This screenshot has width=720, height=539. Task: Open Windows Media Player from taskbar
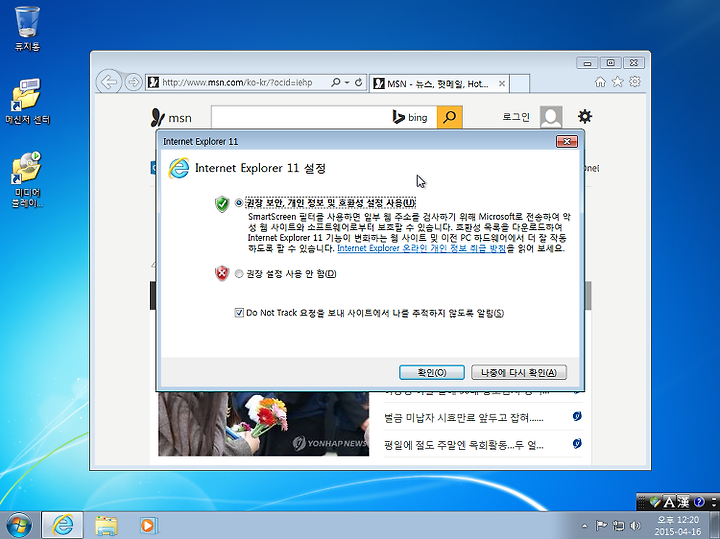click(x=148, y=525)
